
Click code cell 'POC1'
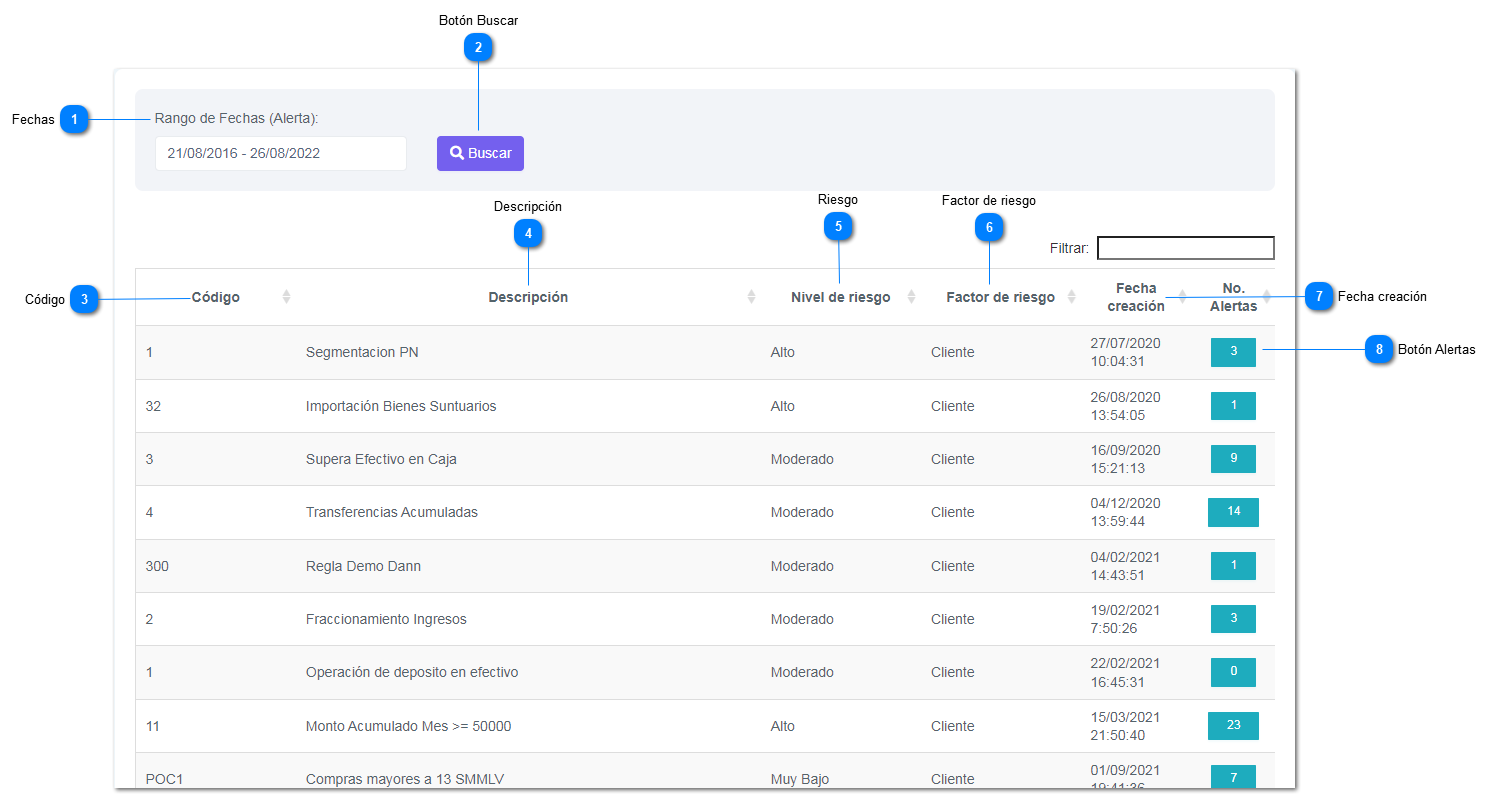(163, 779)
